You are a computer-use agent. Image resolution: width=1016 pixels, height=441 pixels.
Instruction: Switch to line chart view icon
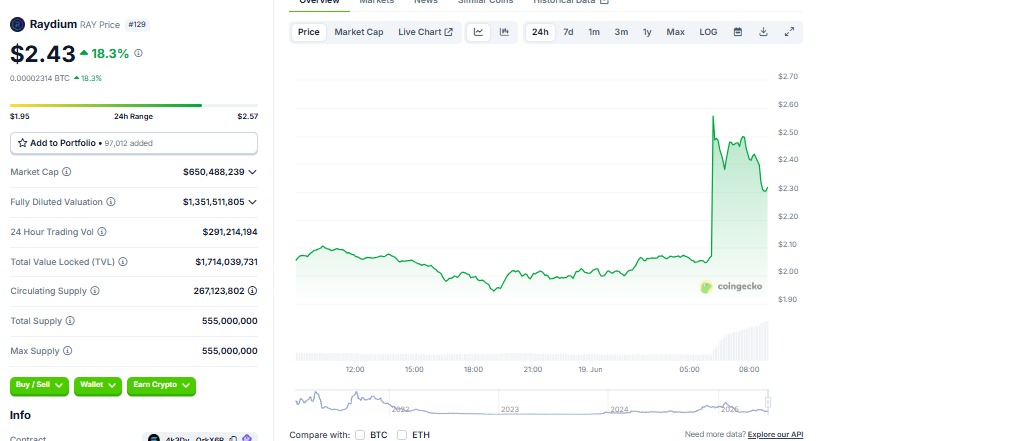[479, 32]
